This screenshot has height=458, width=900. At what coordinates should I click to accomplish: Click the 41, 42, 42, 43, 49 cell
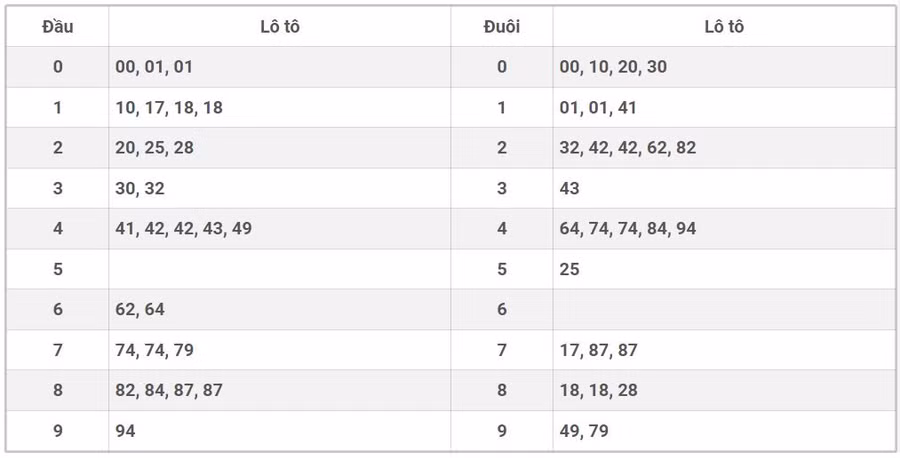[x=183, y=229]
